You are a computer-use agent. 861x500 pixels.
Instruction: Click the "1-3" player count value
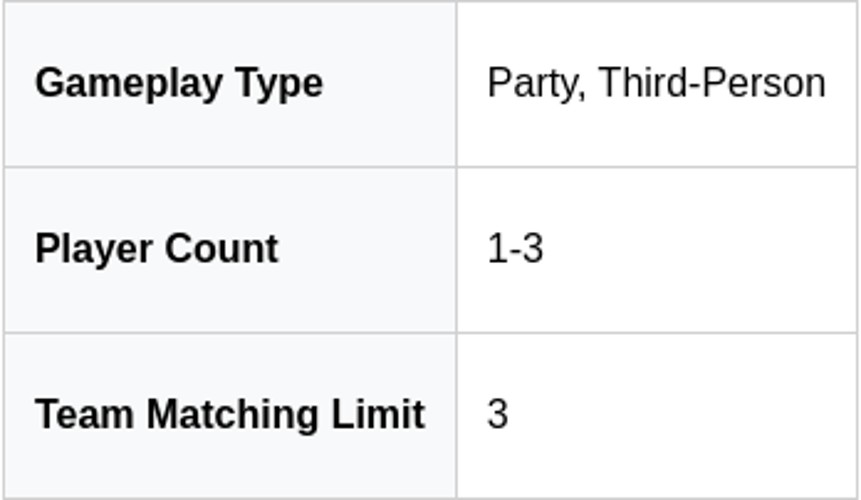[515, 250]
